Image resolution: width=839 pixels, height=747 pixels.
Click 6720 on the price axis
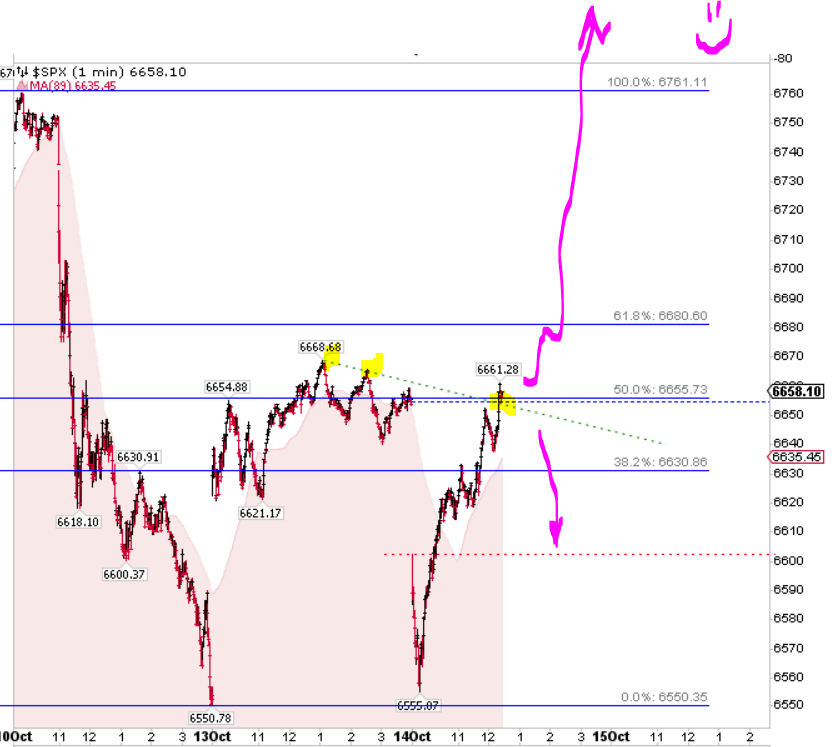coord(788,210)
